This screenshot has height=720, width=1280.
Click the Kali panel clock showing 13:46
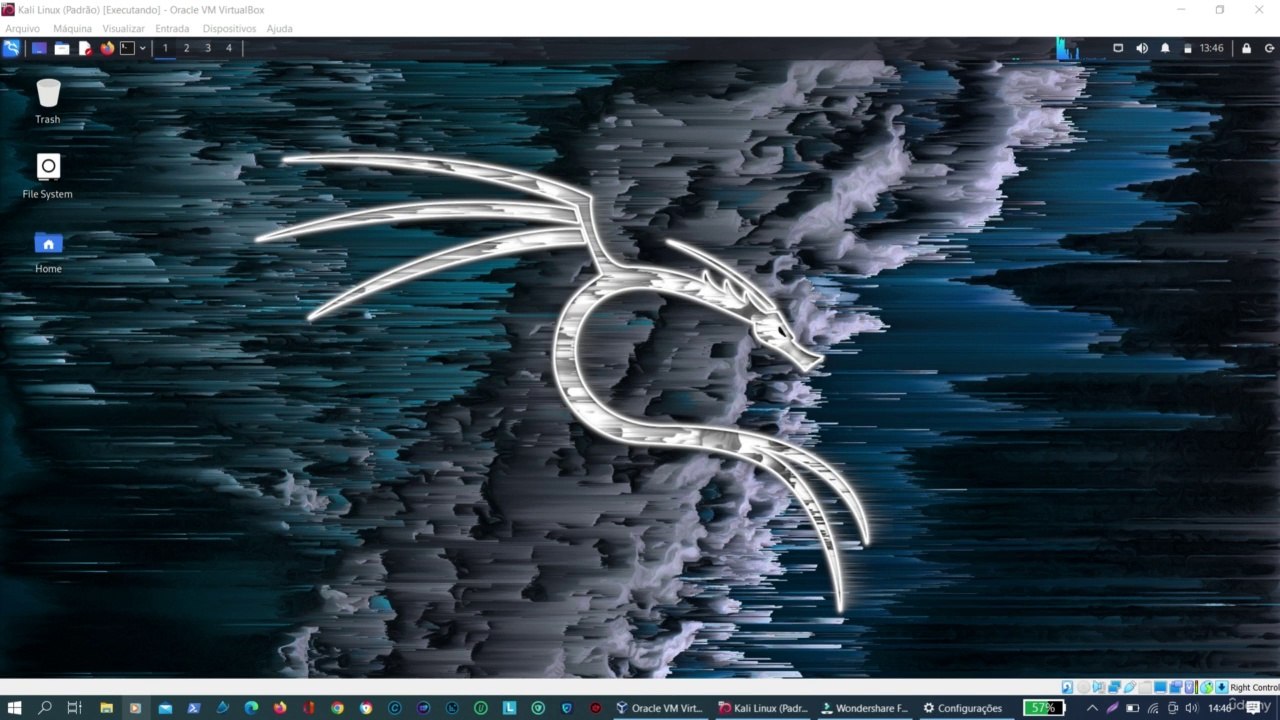click(x=1212, y=48)
